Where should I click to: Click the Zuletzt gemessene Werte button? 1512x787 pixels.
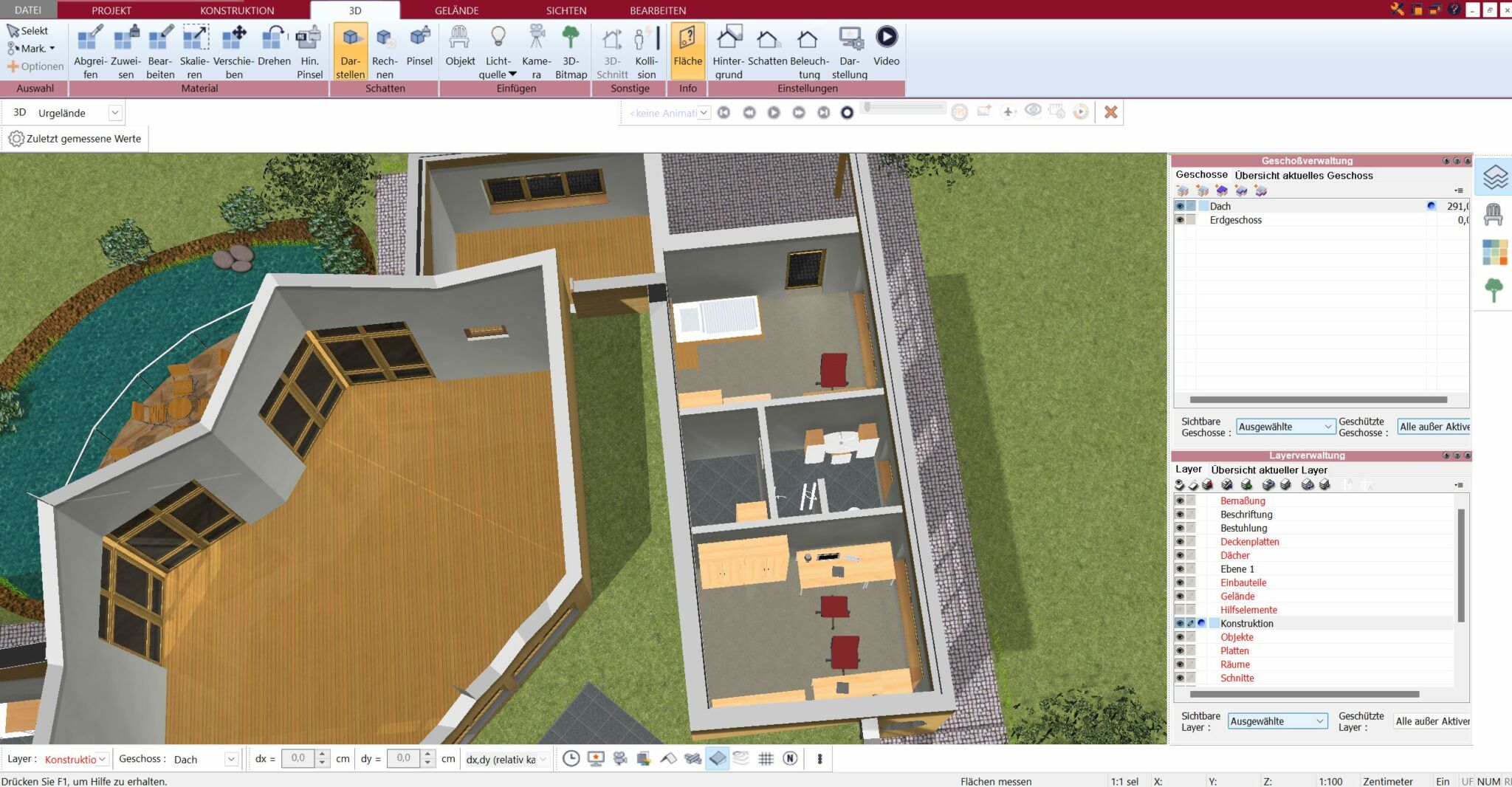[75, 139]
